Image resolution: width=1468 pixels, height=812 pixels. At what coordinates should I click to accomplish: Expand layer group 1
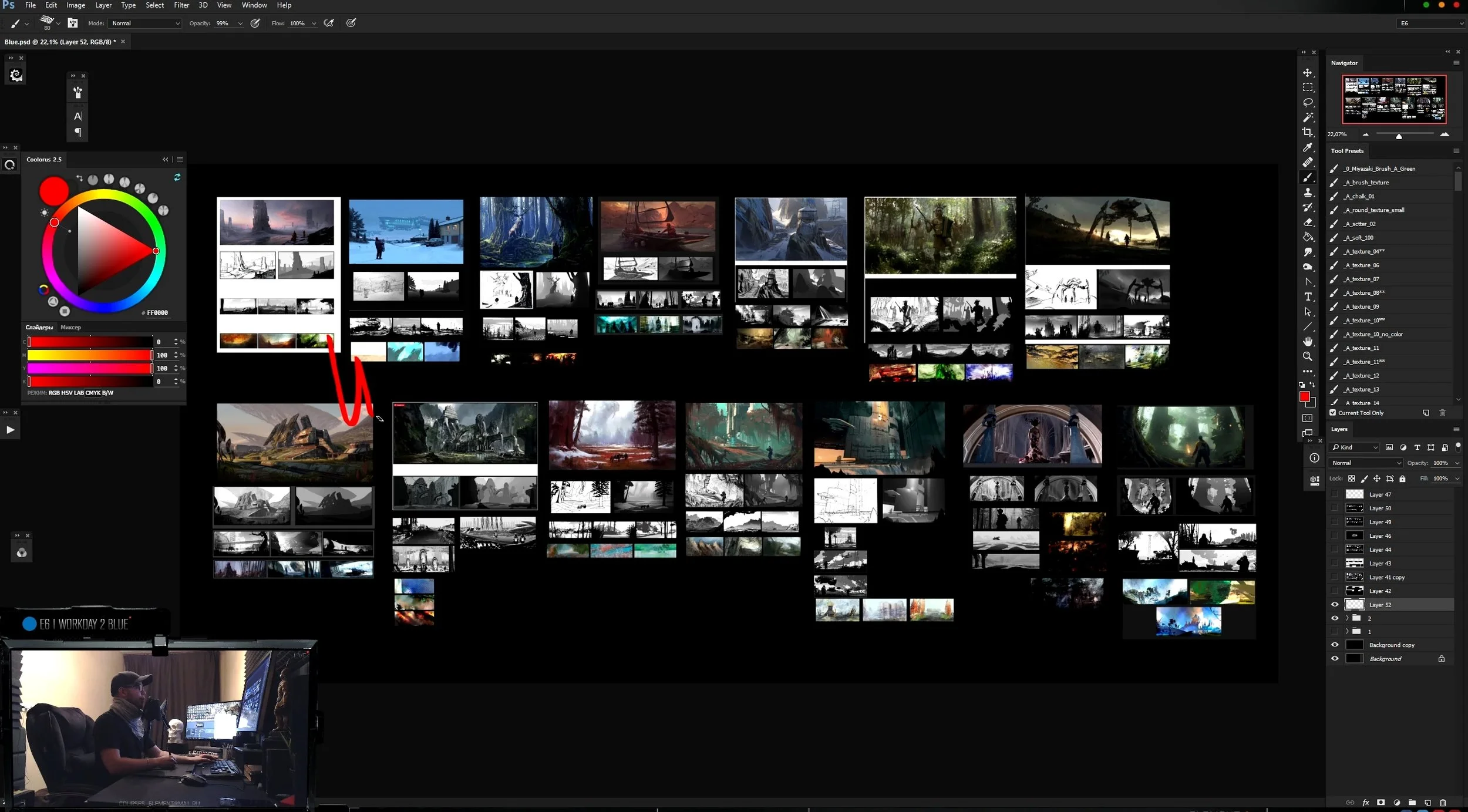[x=1347, y=632]
